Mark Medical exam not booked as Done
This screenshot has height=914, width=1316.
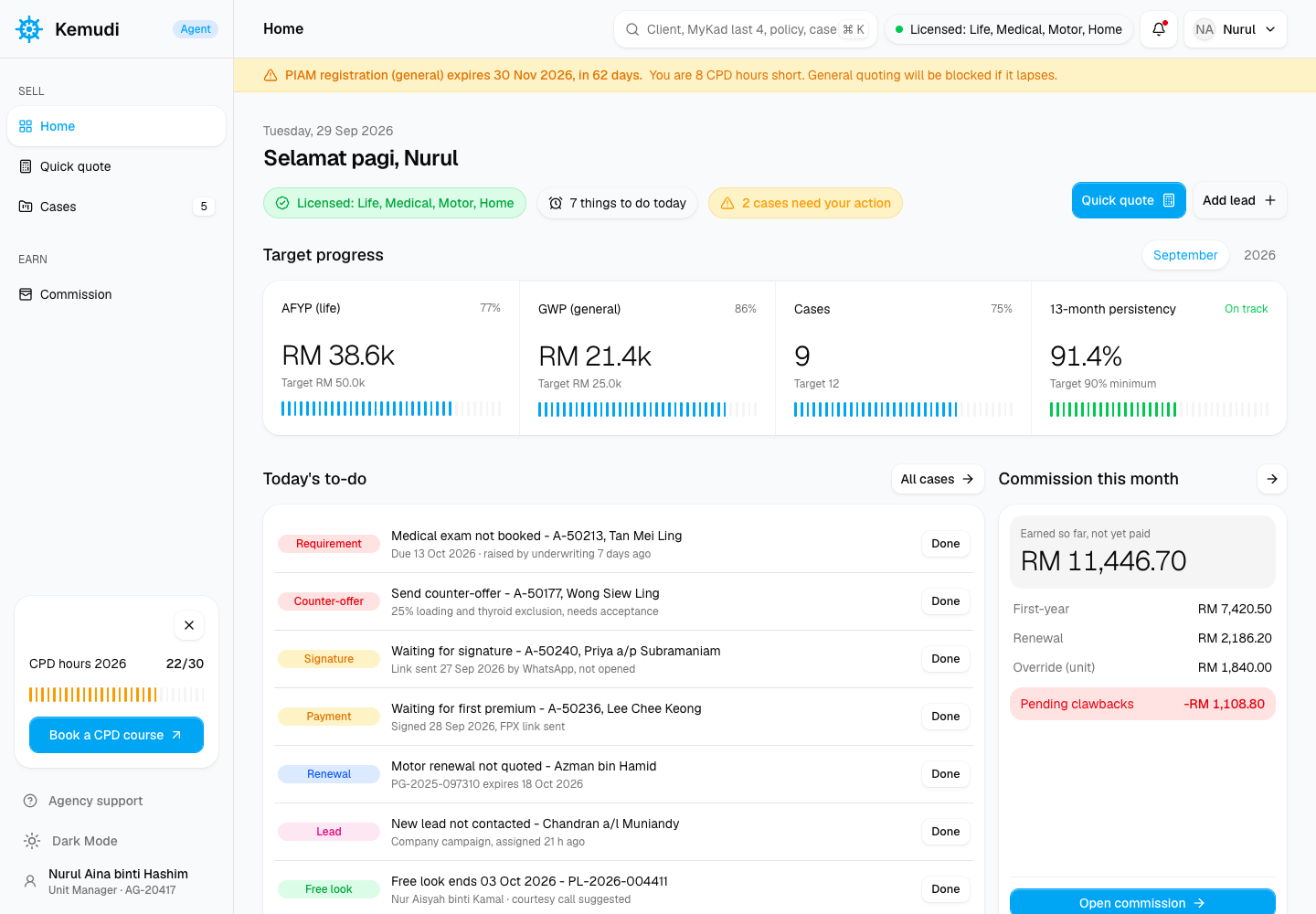click(x=946, y=544)
